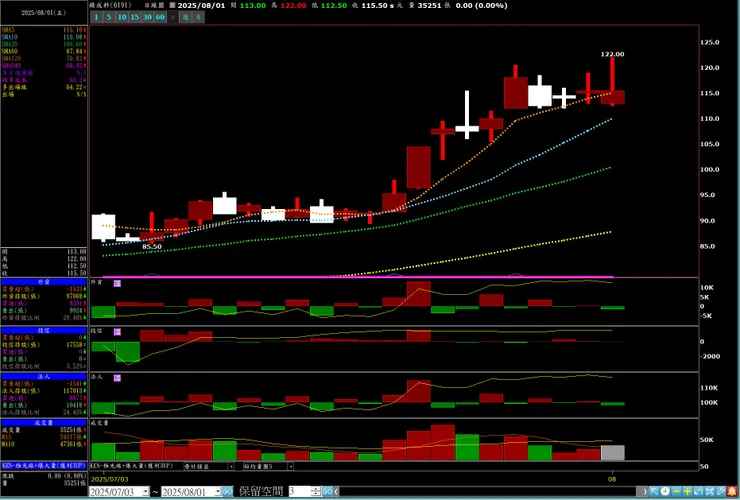
Task: Click the 2025/07/03 label on time axis
Action: [109, 479]
